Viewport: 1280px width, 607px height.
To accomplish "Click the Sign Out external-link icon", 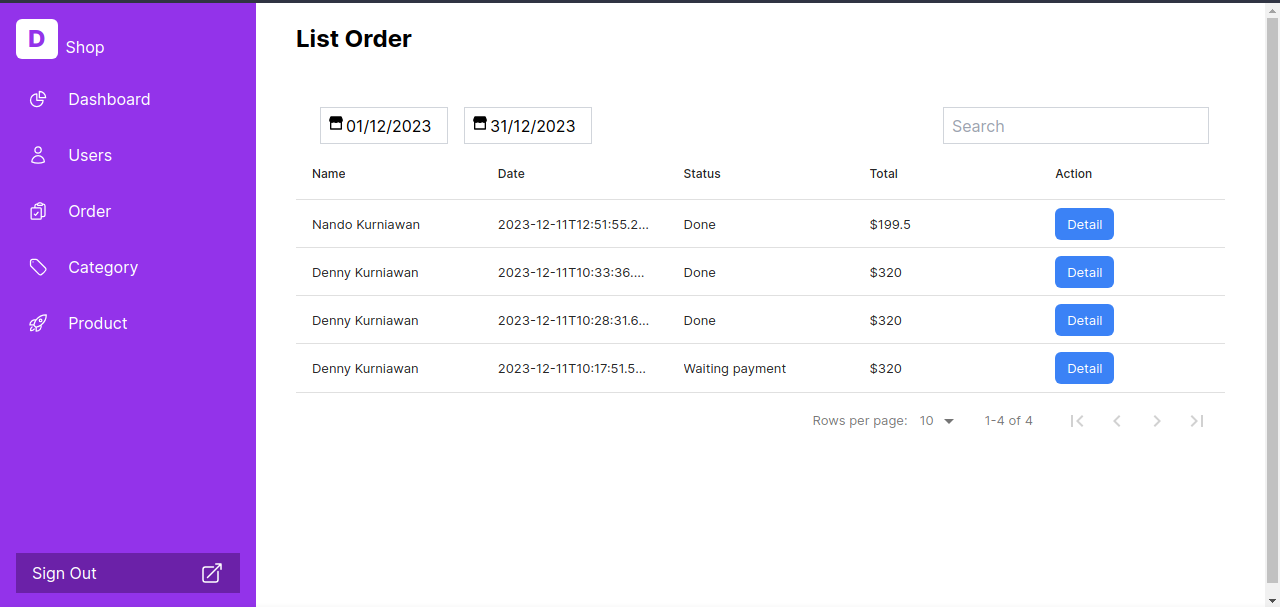I will (x=212, y=573).
